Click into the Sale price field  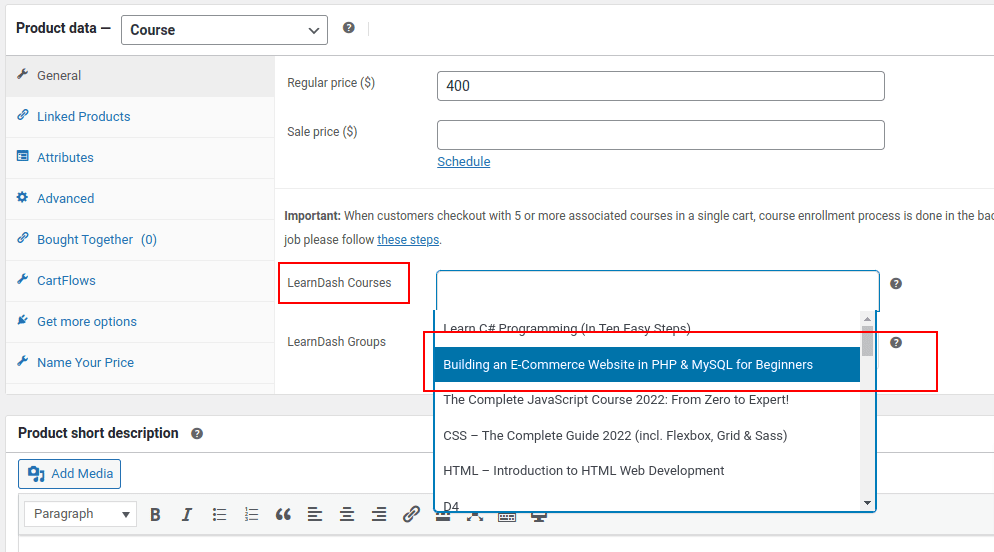660,135
